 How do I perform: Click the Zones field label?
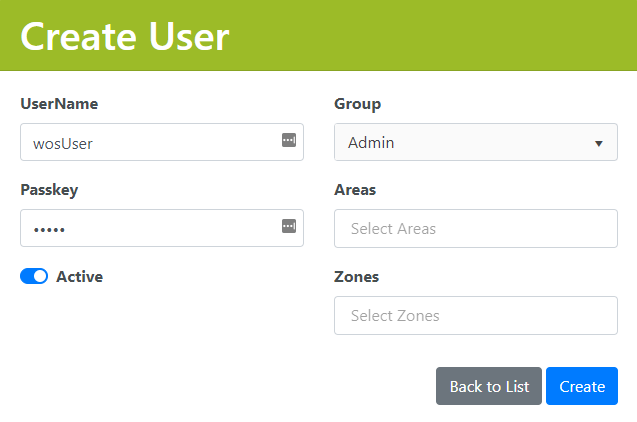click(357, 277)
